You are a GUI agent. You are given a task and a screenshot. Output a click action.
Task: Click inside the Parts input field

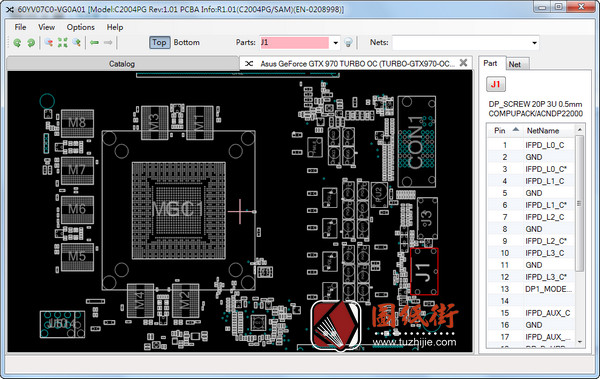[294, 42]
